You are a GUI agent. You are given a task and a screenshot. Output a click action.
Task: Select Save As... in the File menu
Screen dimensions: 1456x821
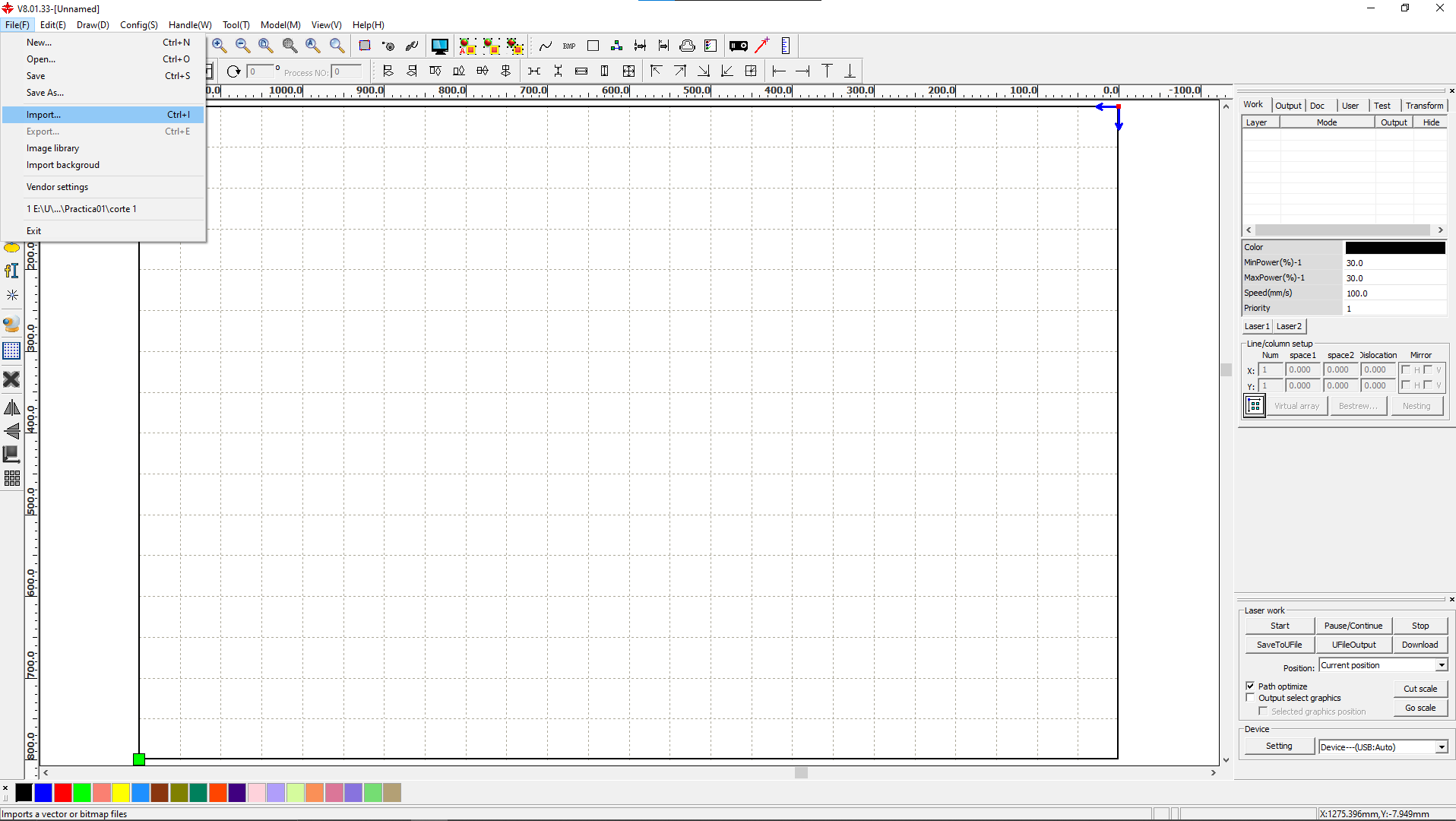point(103,93)
